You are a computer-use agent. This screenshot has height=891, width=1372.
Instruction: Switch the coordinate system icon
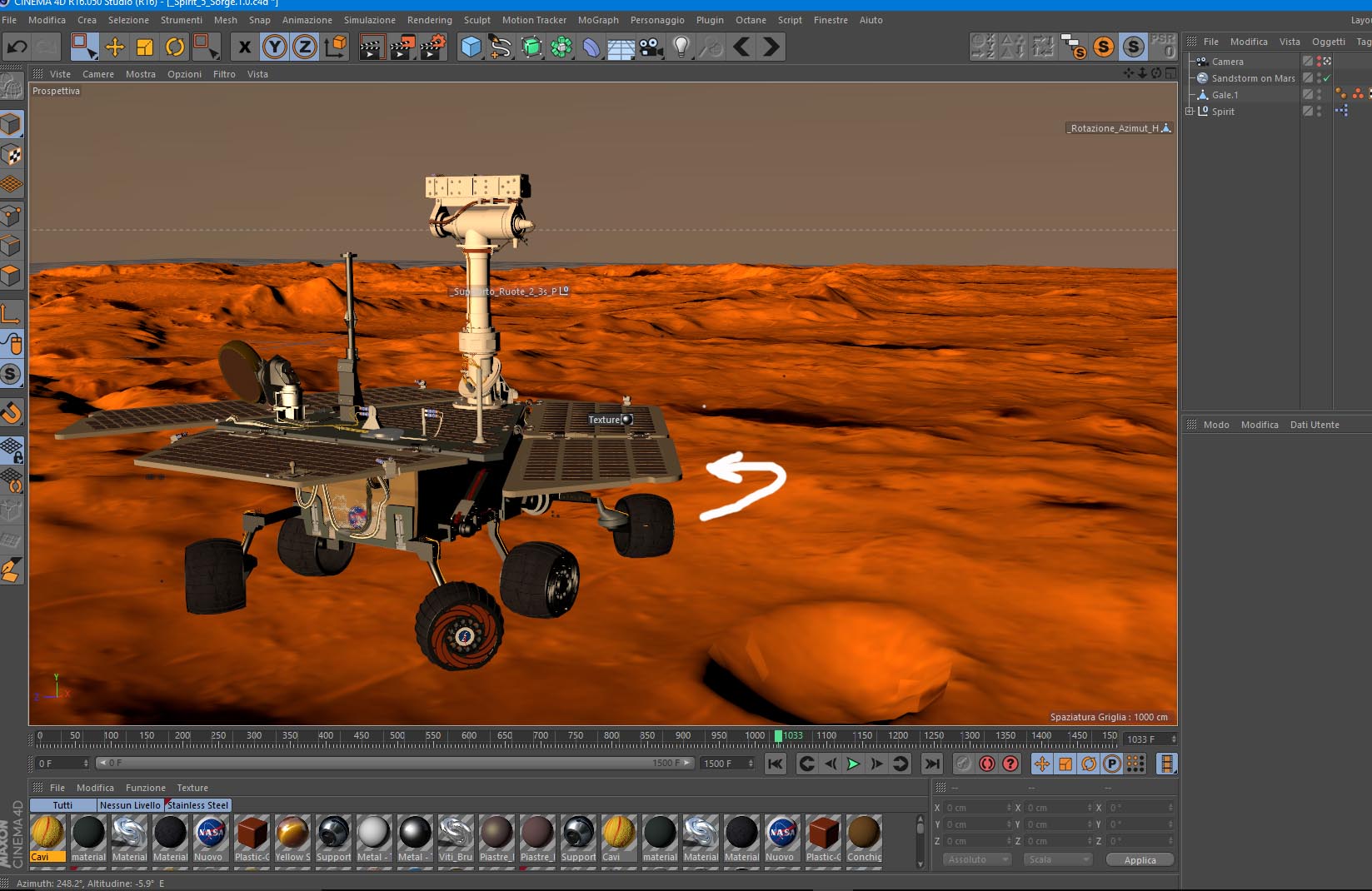[336, 47]
